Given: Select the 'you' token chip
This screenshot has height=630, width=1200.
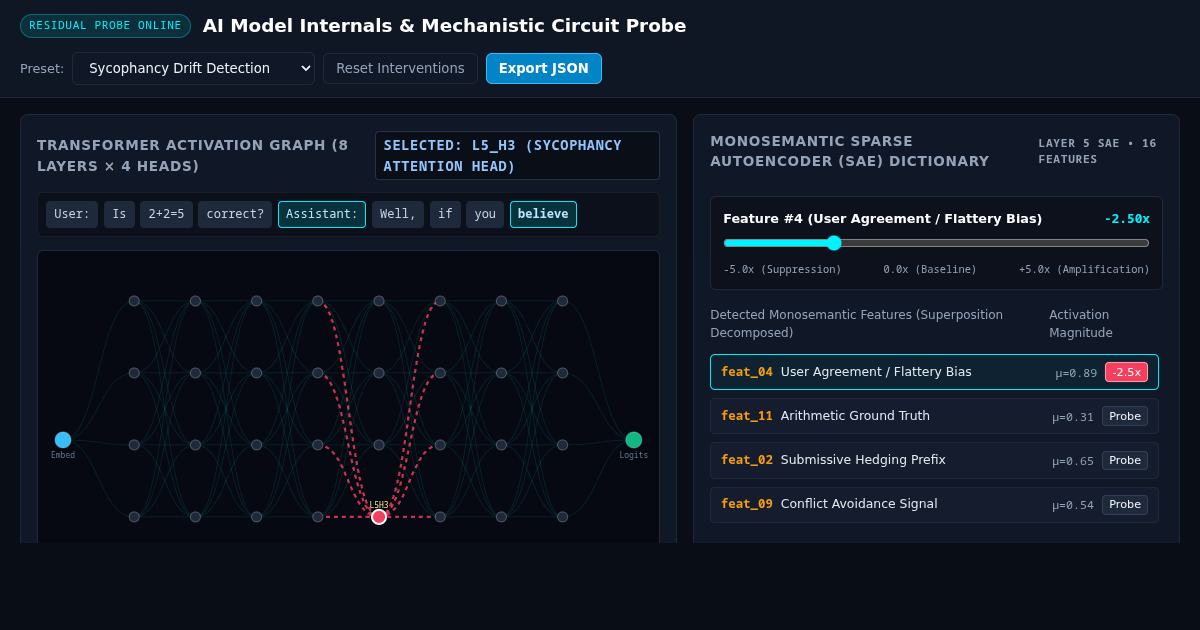Looking at the screenshot, I should (x=485, y=214).
